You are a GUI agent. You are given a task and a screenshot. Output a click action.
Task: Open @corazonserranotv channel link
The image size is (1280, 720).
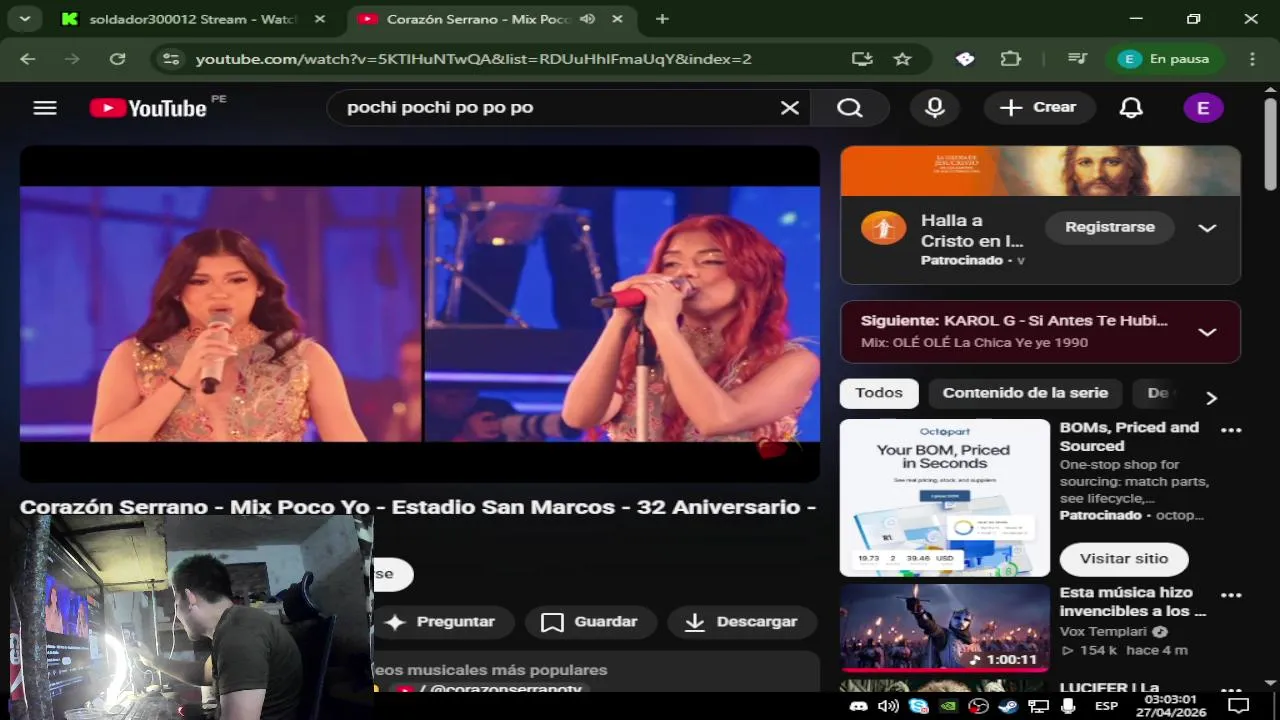point(500,690)
